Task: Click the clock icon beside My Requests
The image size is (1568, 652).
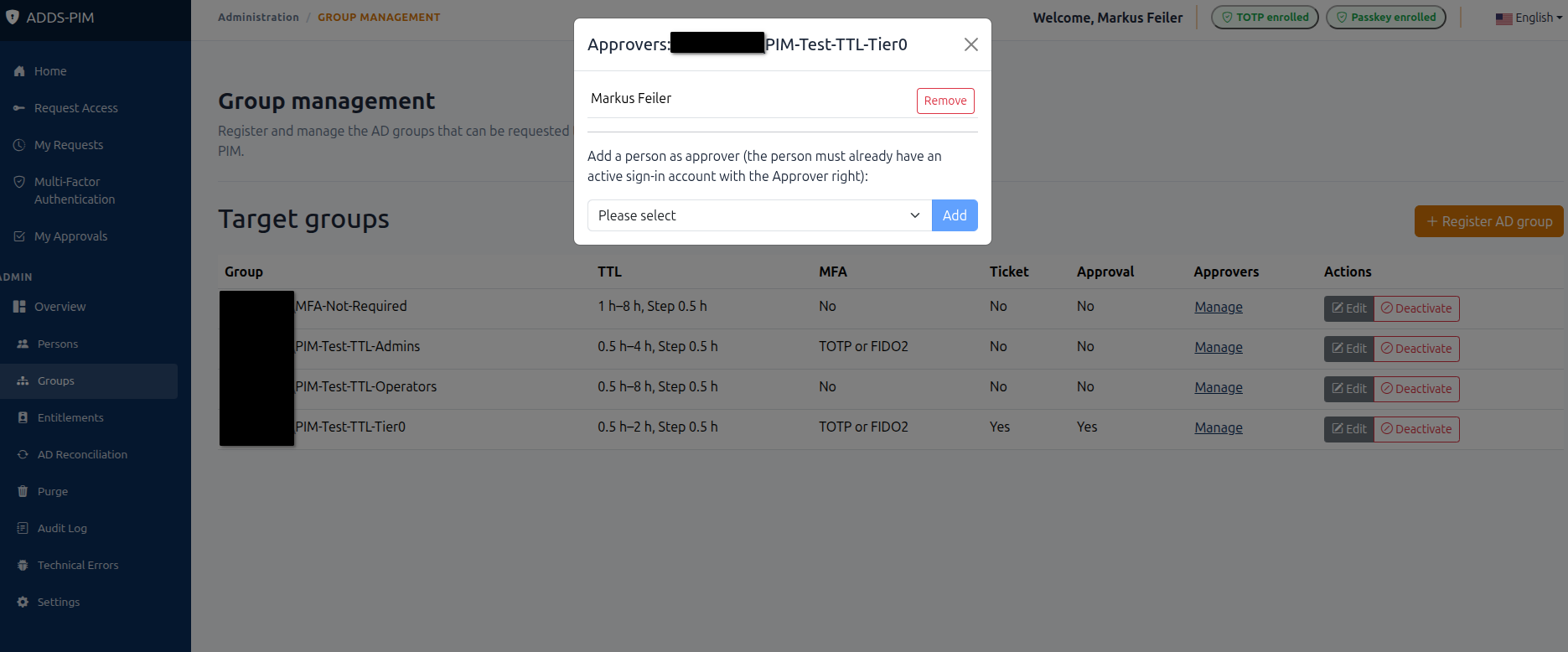Action: click(19, 145)
